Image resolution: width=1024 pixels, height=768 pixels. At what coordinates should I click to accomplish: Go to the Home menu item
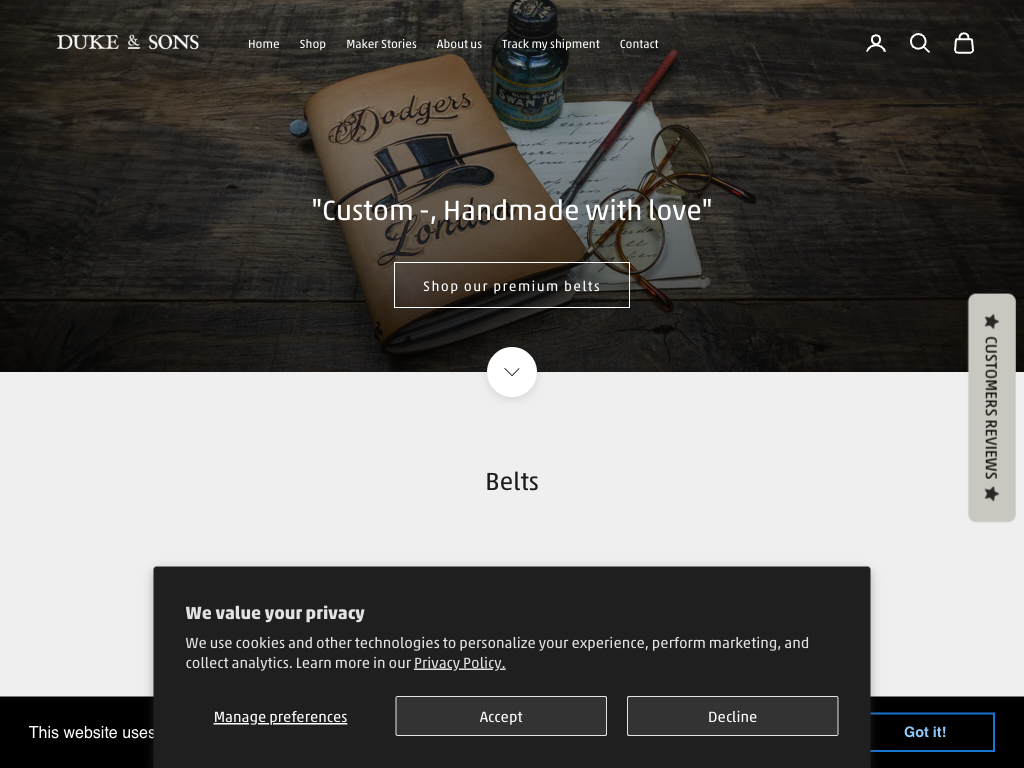click(263, 44)
